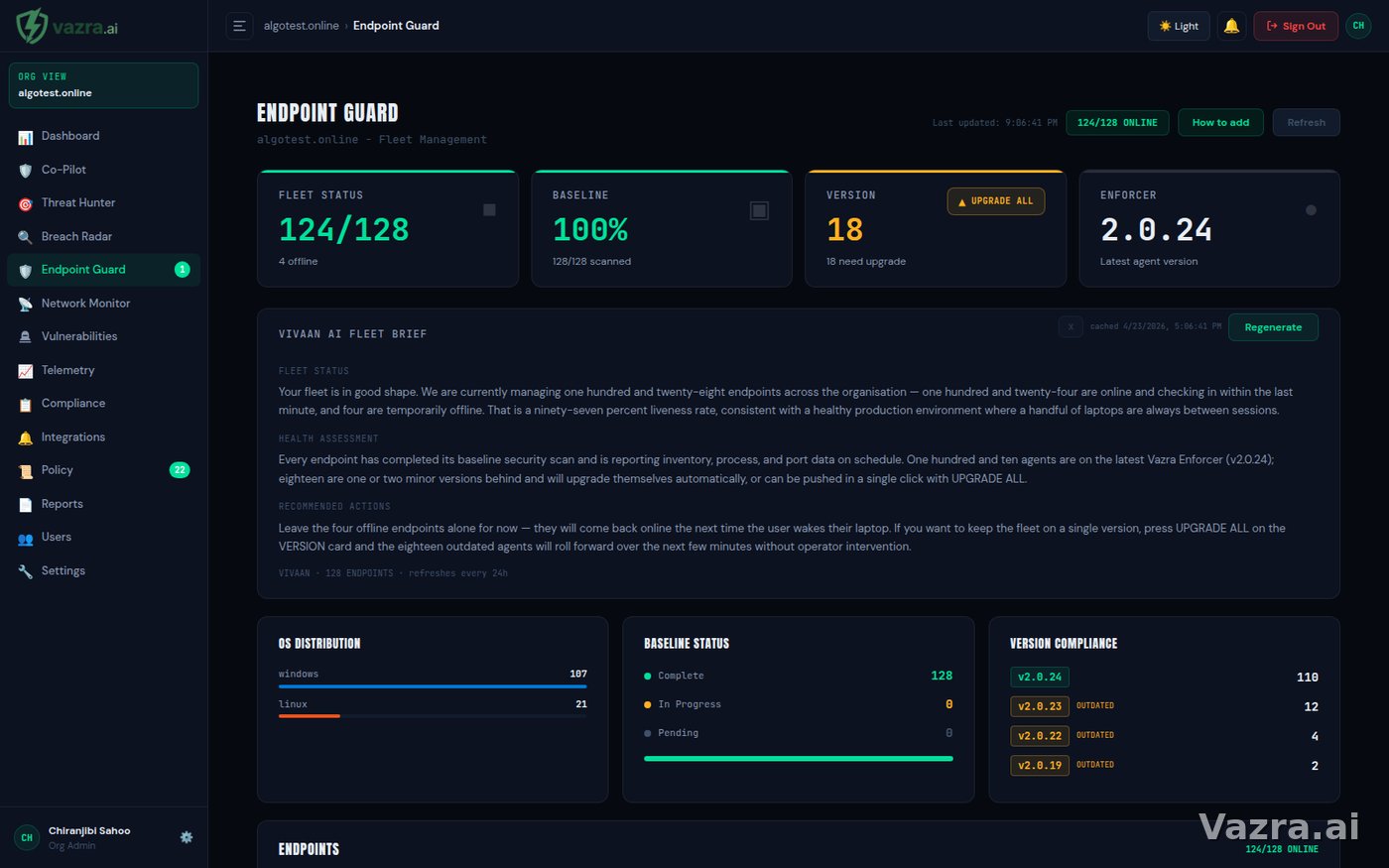Open the notifications bell
Screen dimensions: 1389x868
click(1231, 26)
